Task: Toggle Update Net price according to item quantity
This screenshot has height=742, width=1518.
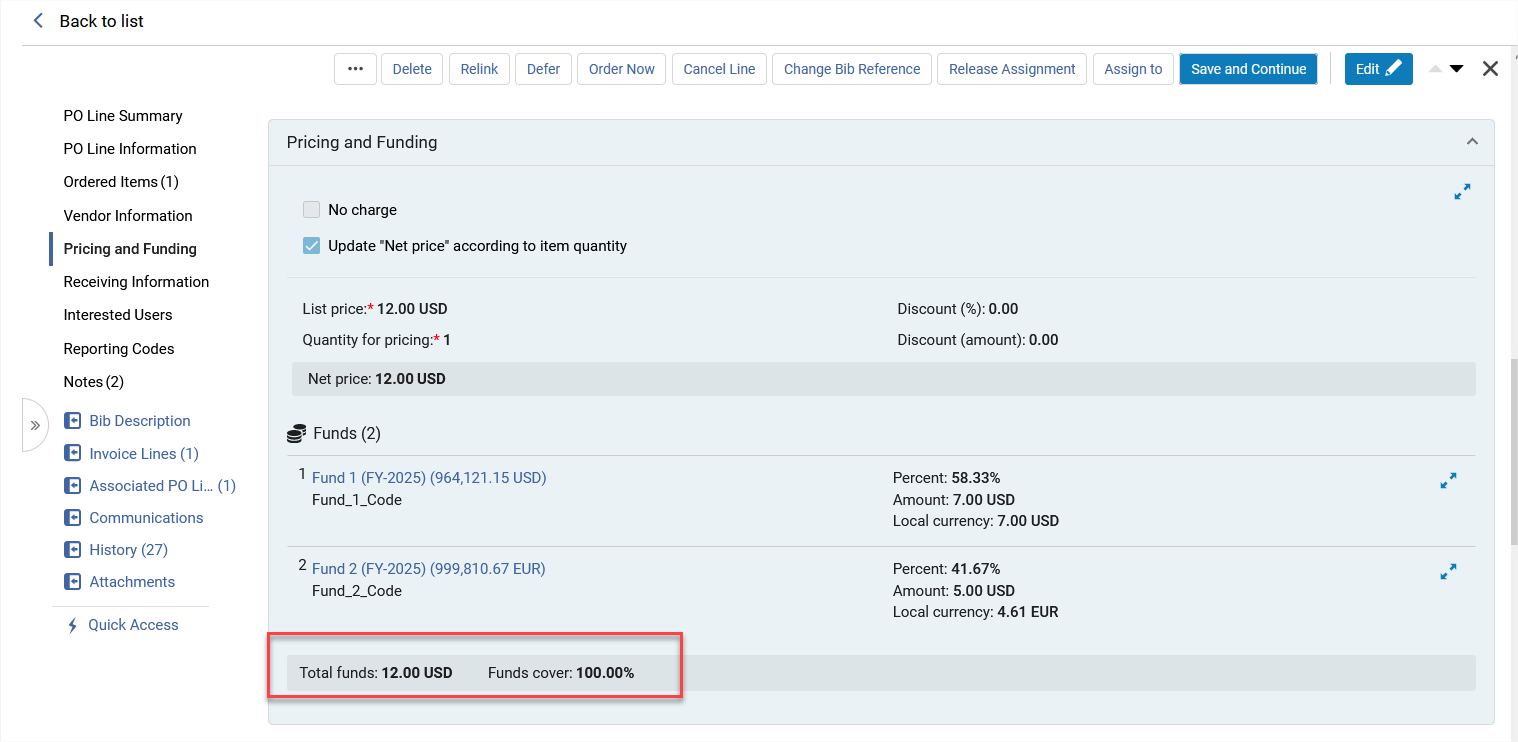Action: [x=311, y=246]
